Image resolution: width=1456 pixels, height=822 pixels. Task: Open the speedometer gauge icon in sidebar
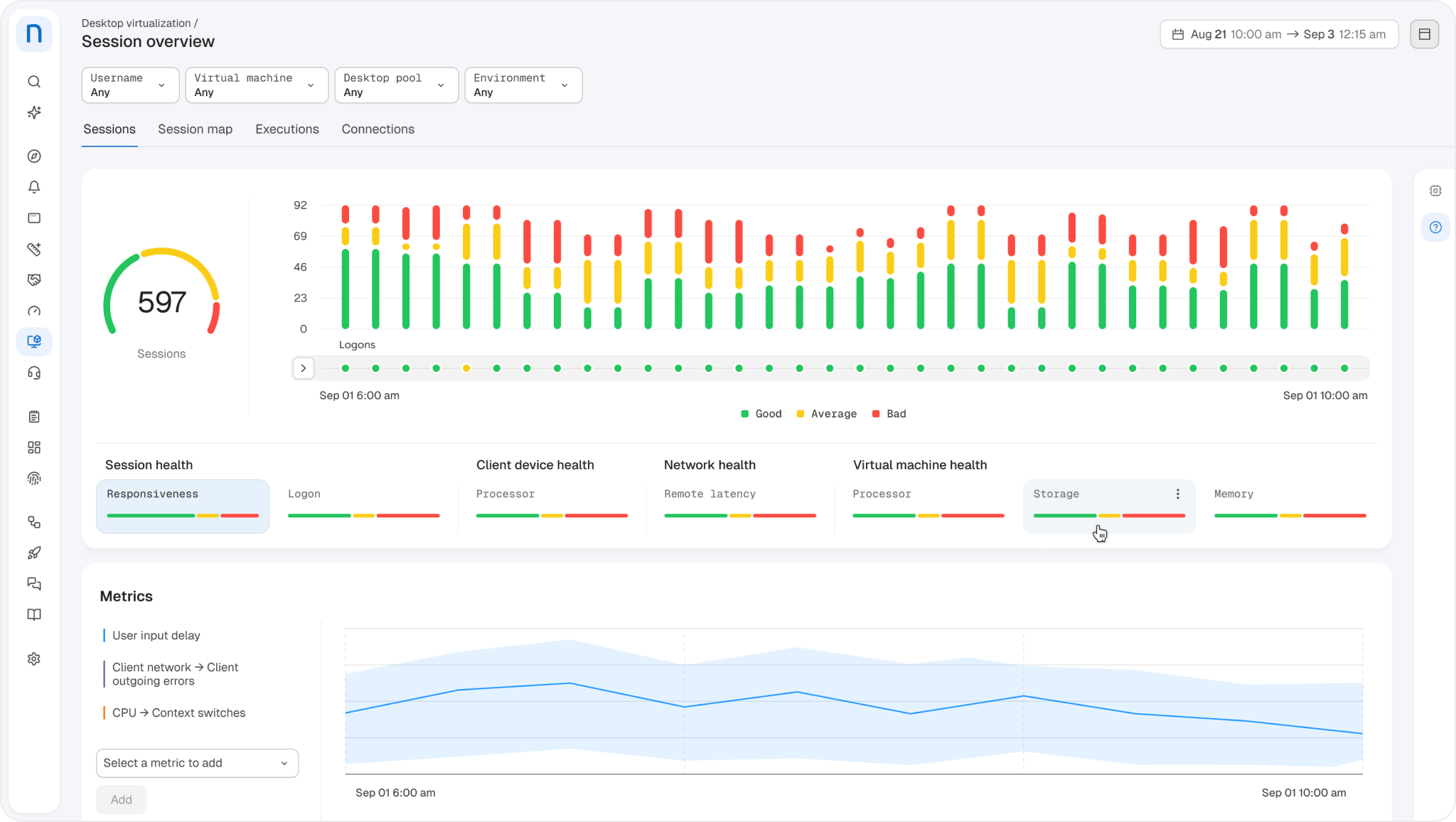[x=34, y=311]
